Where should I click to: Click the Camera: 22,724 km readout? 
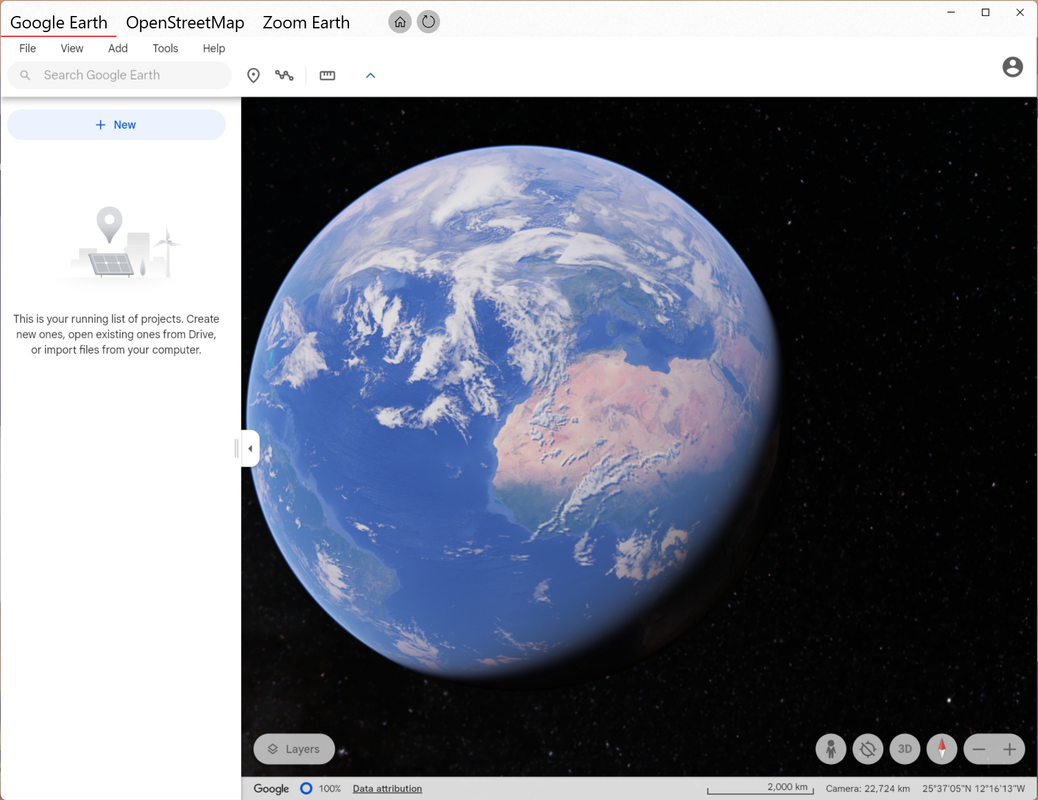(868, 789)
